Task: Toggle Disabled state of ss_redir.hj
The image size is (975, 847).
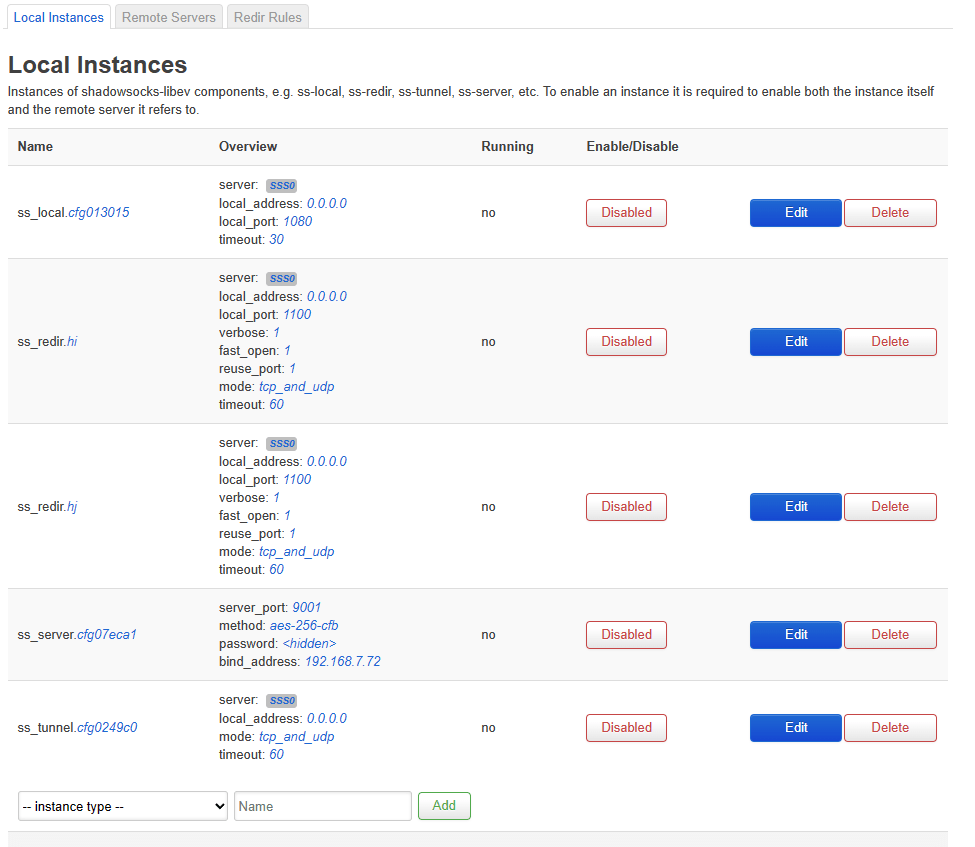Action: pyautogui.click(x=626, y=507)
